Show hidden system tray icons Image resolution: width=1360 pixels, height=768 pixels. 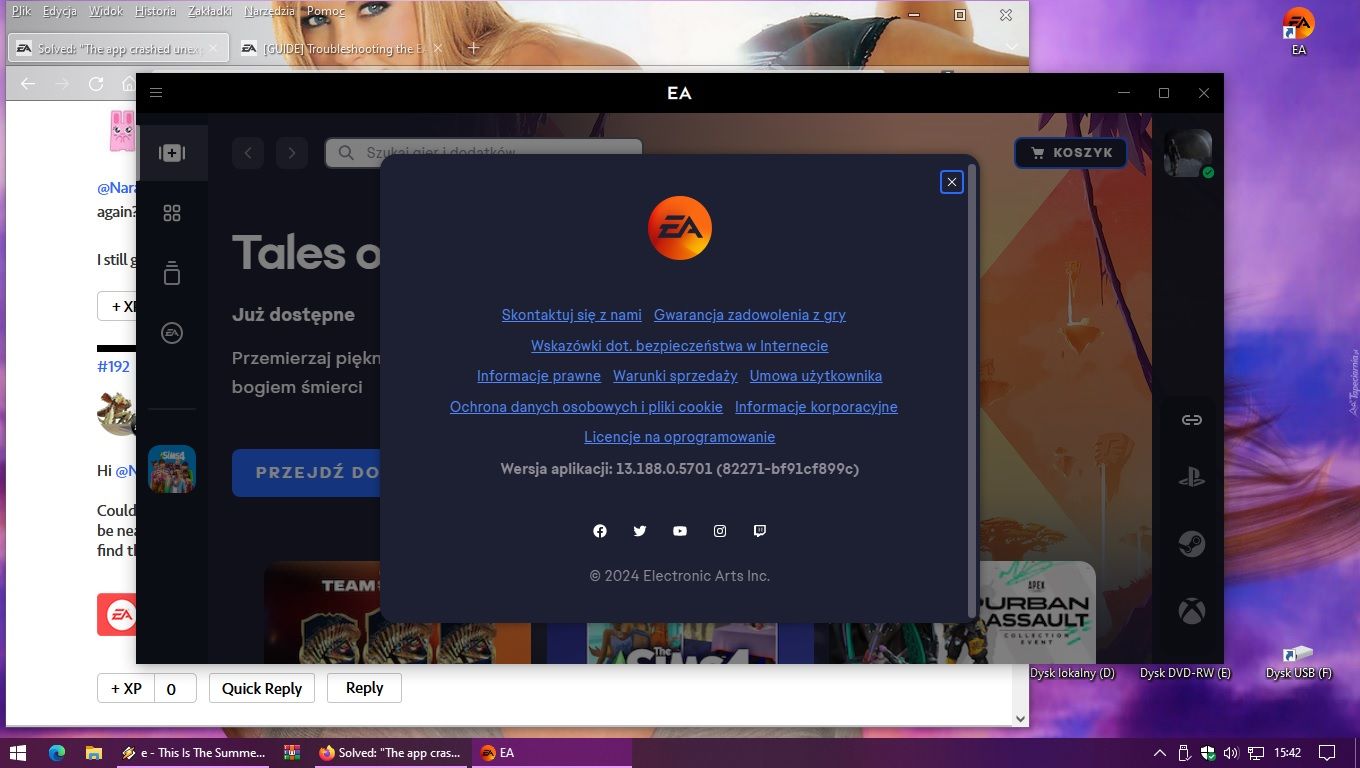point(1160,753)
